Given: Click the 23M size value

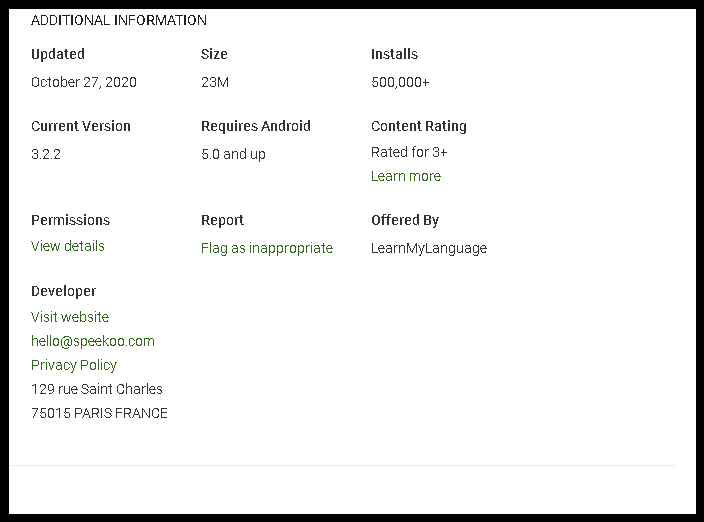Looking at the screenshot, I should click(x=215, y=82).
